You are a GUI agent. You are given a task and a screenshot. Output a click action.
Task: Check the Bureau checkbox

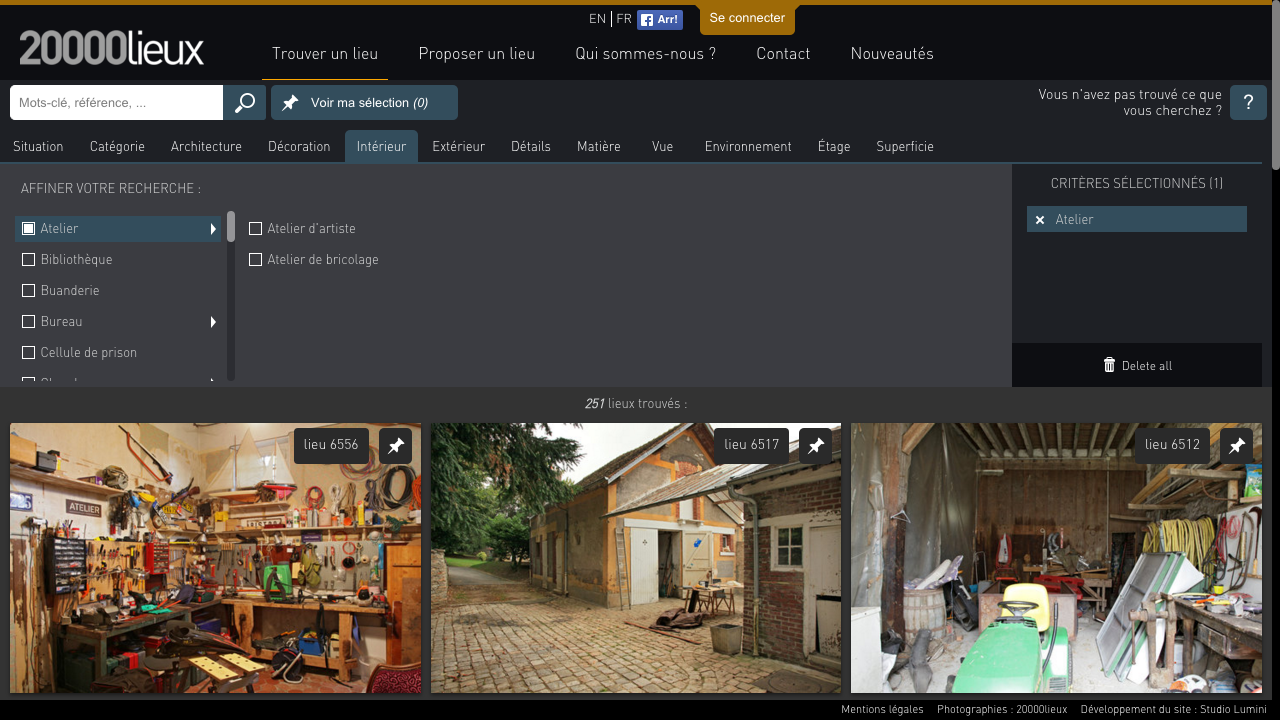tap(29, 322)
